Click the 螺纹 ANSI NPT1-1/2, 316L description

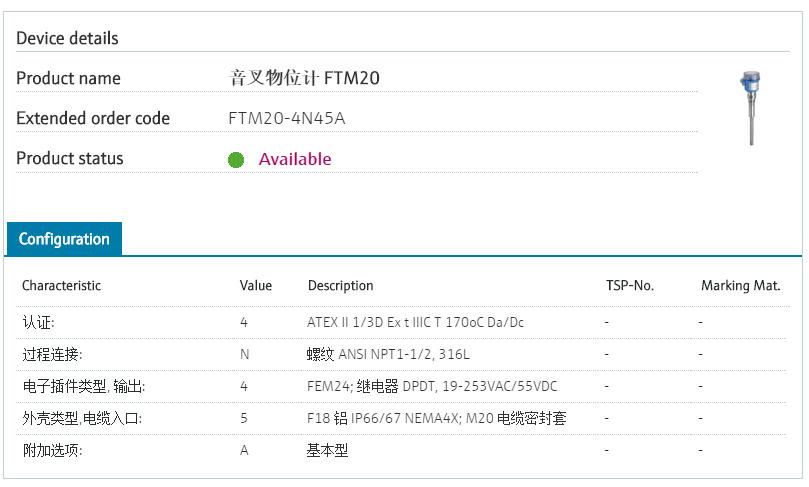pyautogui.click(x=388, y=354)
